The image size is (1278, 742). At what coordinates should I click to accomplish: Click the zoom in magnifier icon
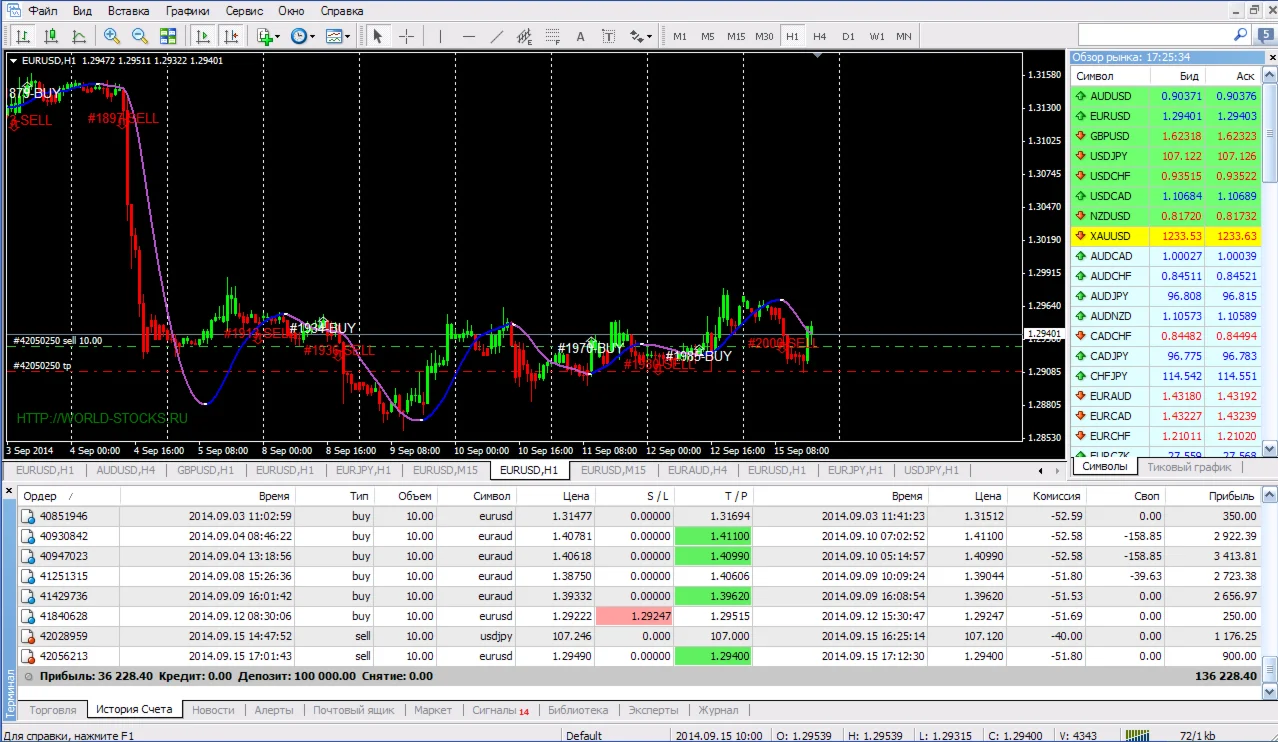111,36
